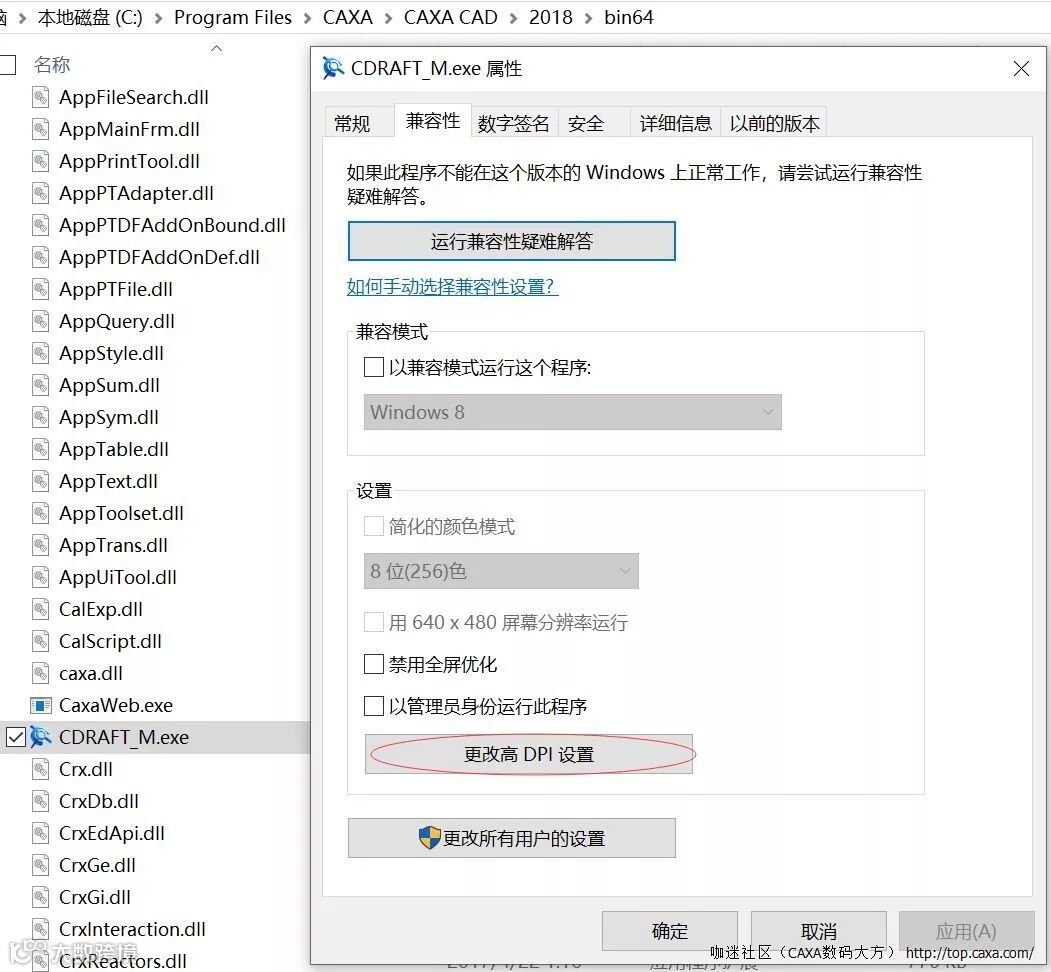Switch to the 详细信息 tab
This screenshot has height=972, width=1051.
tap(676, 123)
